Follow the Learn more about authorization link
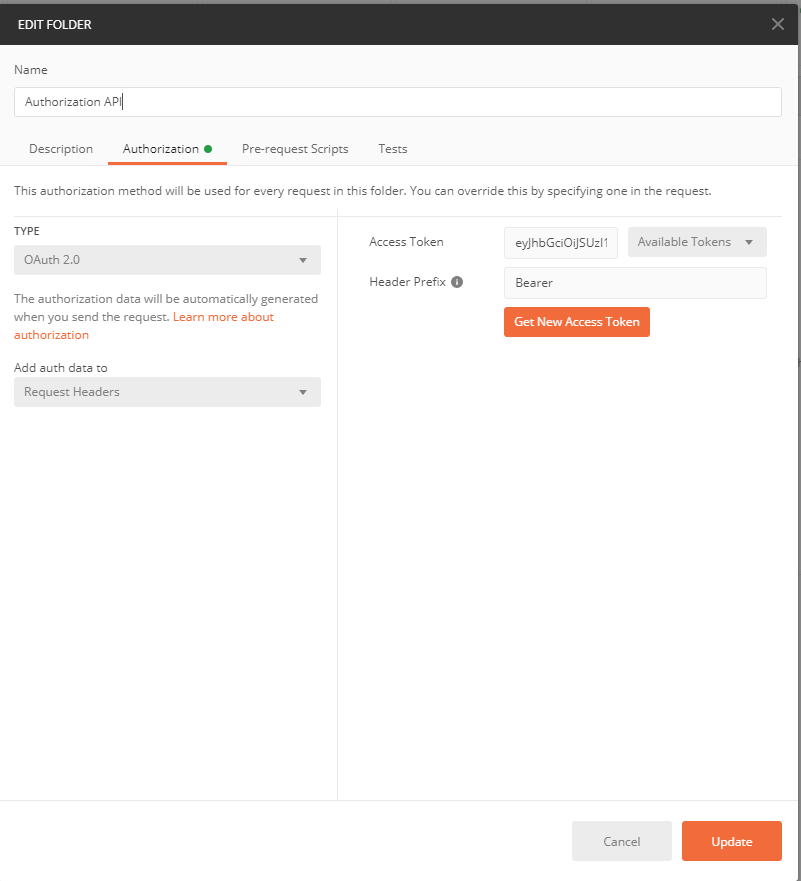 pos(223,317)
